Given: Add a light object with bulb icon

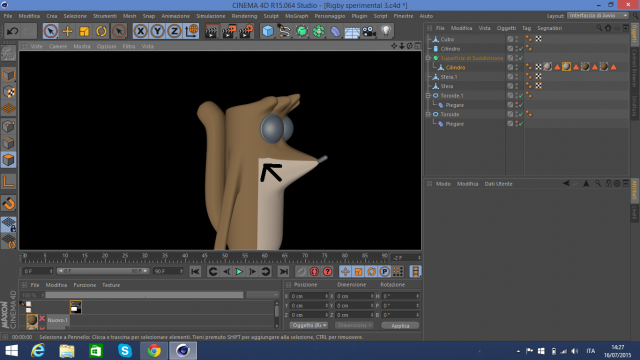Looking at the screenshot, I should coord(386,31).
